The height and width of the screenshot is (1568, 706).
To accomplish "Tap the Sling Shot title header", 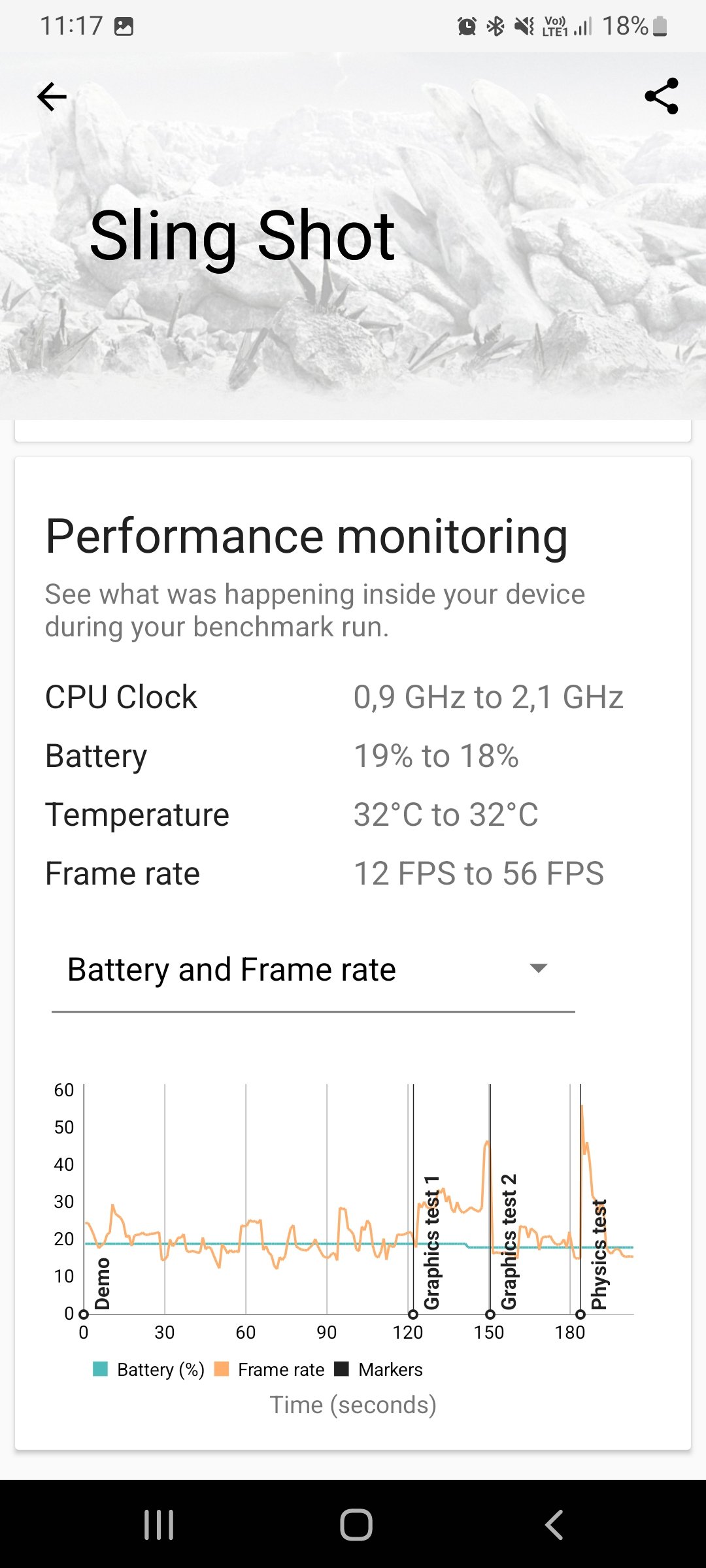I will 242,237.
